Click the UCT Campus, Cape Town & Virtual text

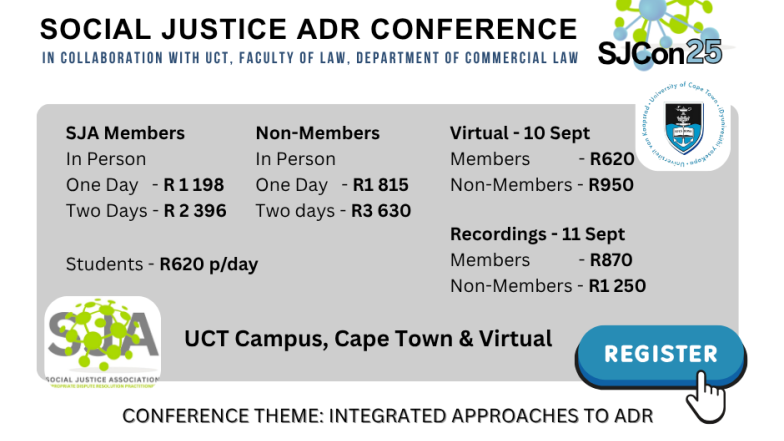pos(368,338)
